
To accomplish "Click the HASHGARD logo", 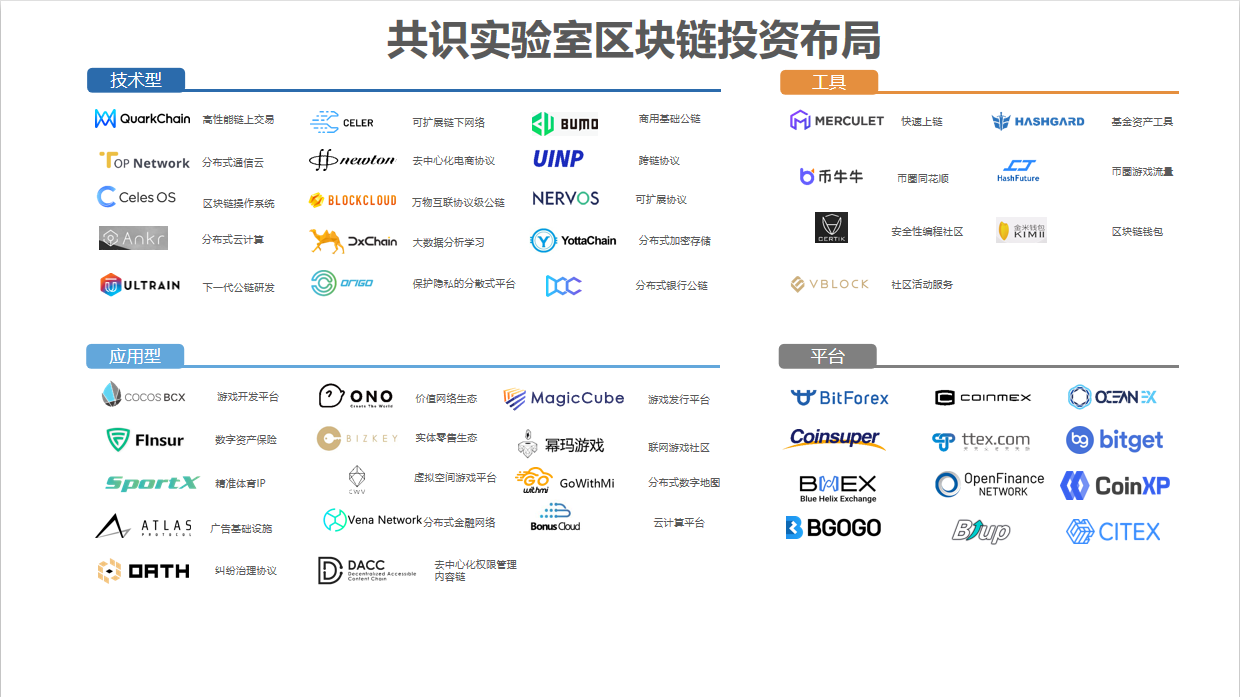I will 1038,121.
